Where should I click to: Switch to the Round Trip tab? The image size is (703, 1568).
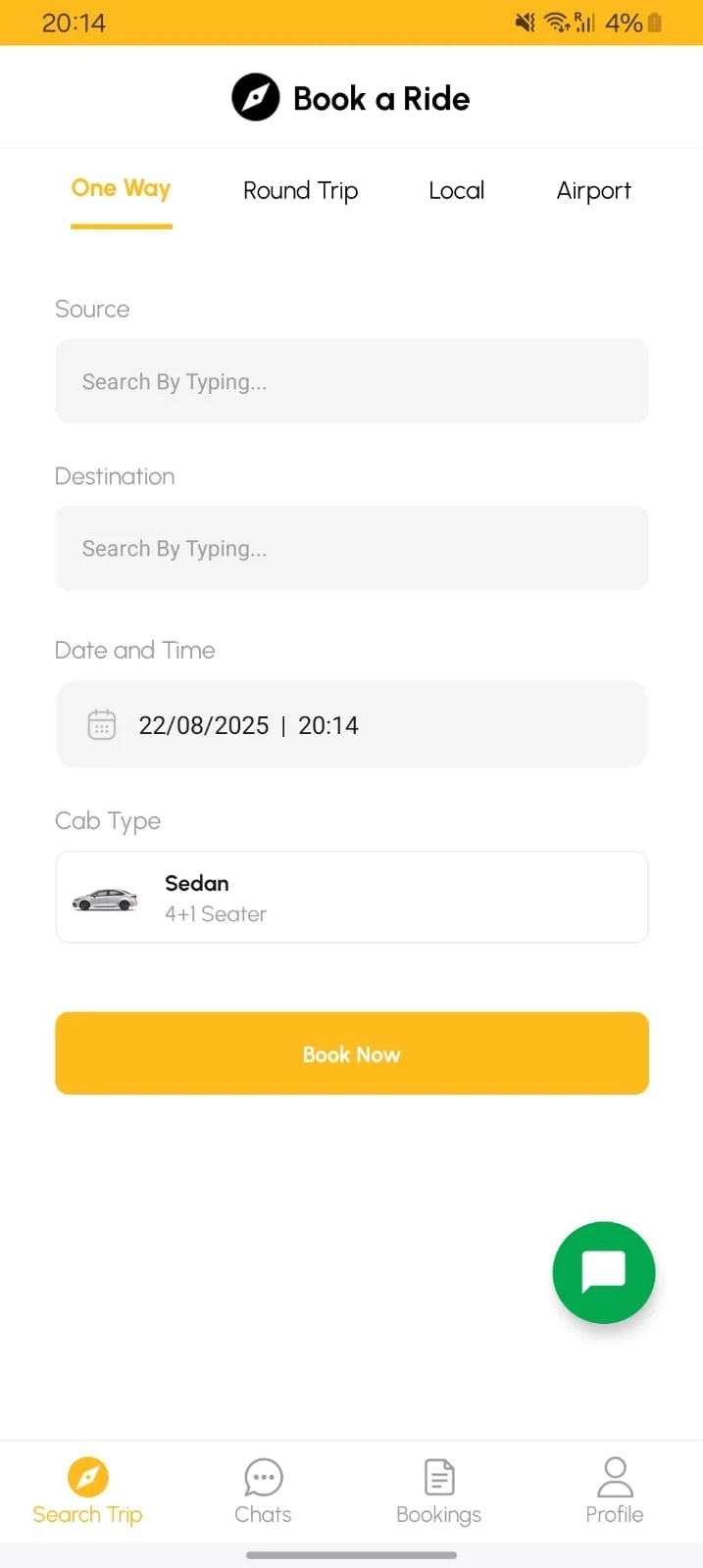tap(300, 190)
